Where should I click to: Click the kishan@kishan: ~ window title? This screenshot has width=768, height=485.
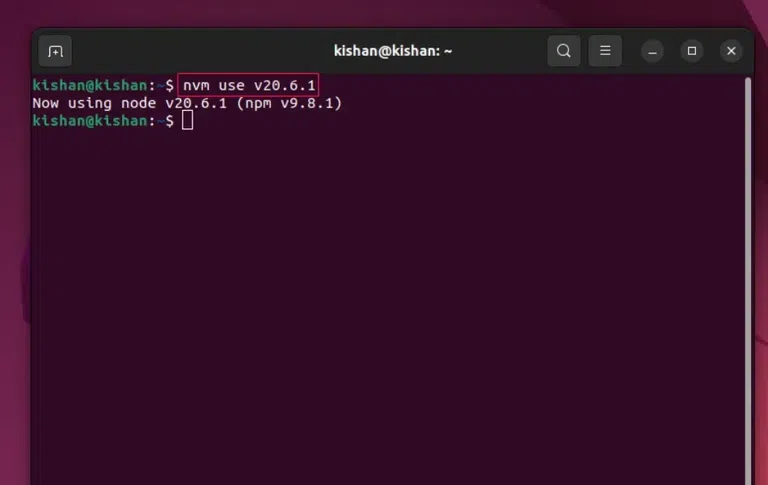pos(393,51)
